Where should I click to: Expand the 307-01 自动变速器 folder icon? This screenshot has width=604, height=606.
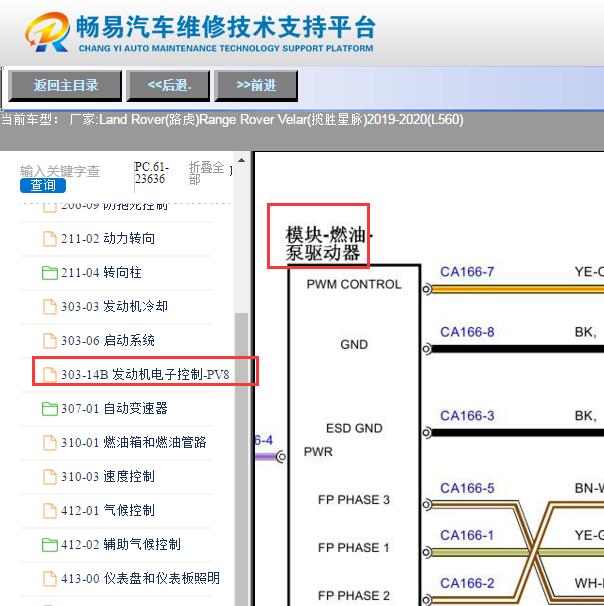click(49, 409)
